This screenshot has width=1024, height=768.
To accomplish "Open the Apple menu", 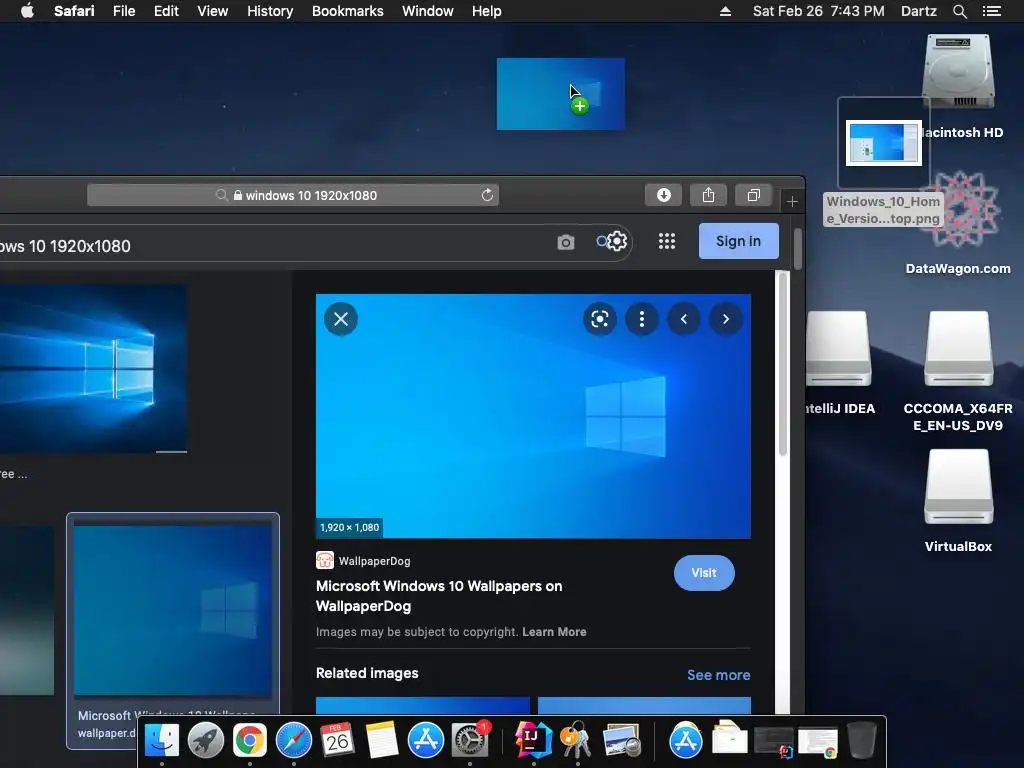I will pyautogui.click(x=27, y=11).
